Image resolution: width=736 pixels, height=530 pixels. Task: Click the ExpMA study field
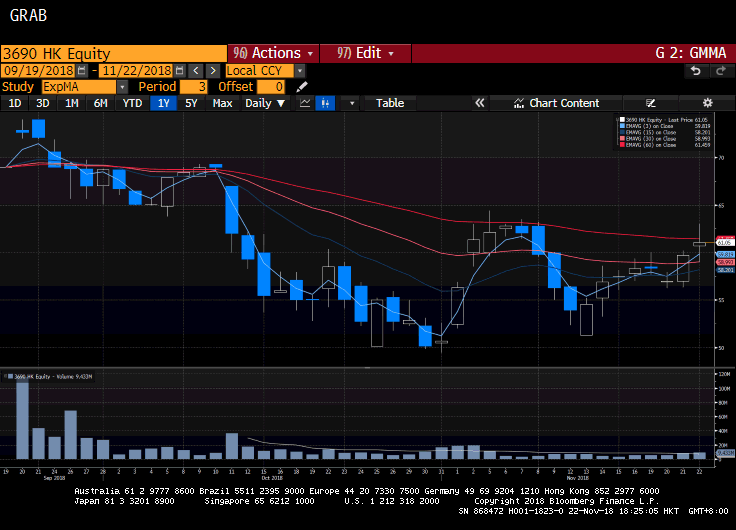tap(79, 87)
